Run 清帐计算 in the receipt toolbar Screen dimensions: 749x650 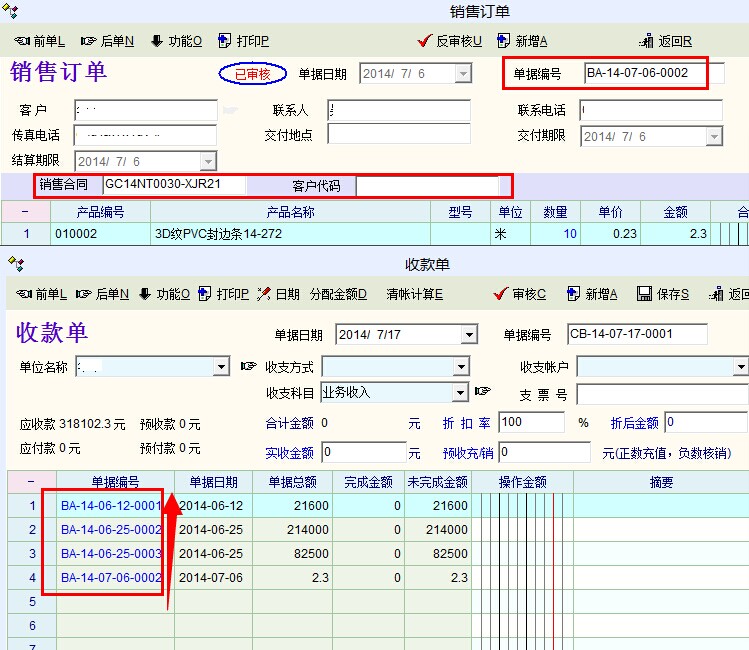click(x=414, y=294)
